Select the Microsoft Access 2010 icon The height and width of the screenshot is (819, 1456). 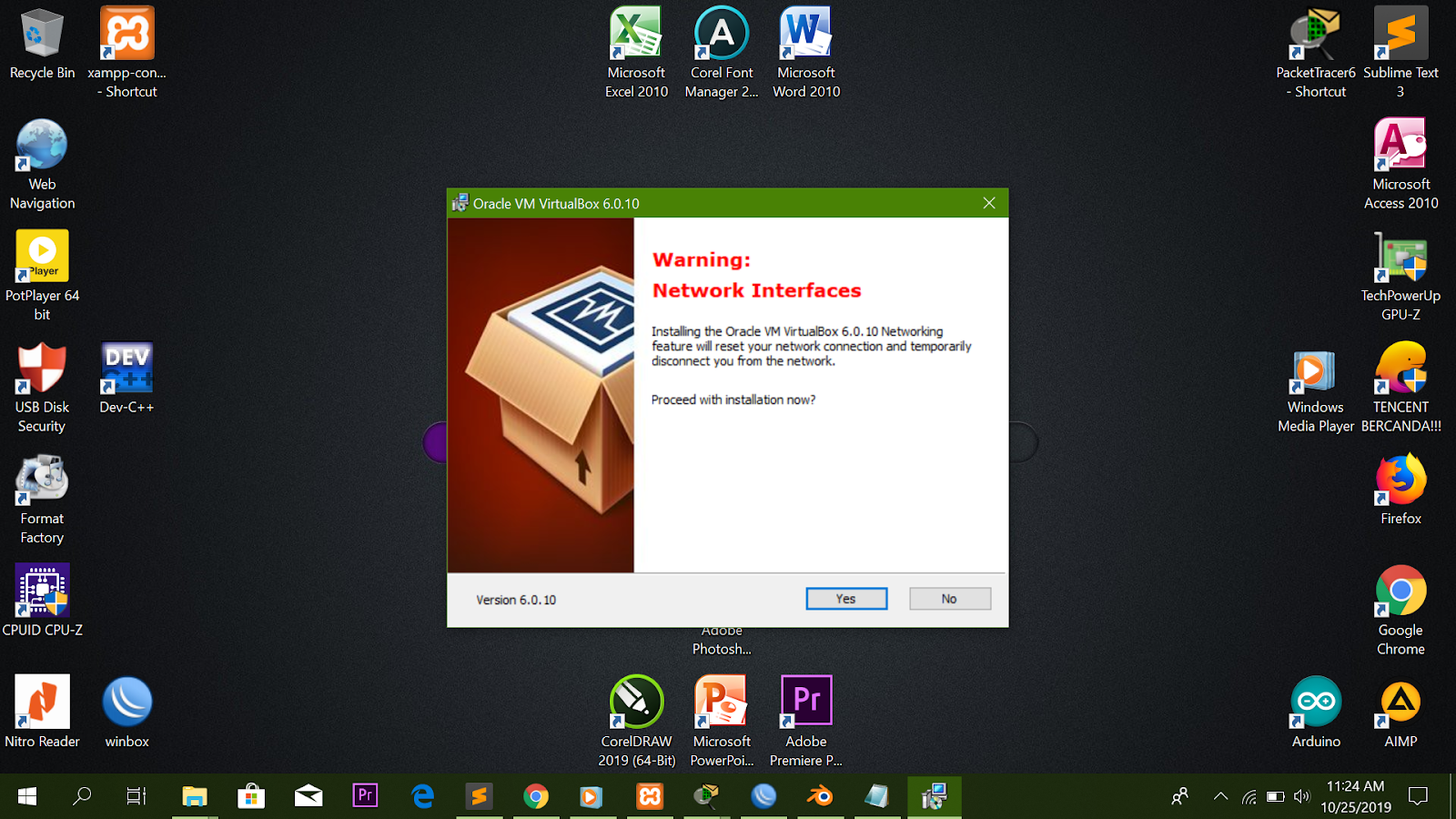tap(1400, 165)
